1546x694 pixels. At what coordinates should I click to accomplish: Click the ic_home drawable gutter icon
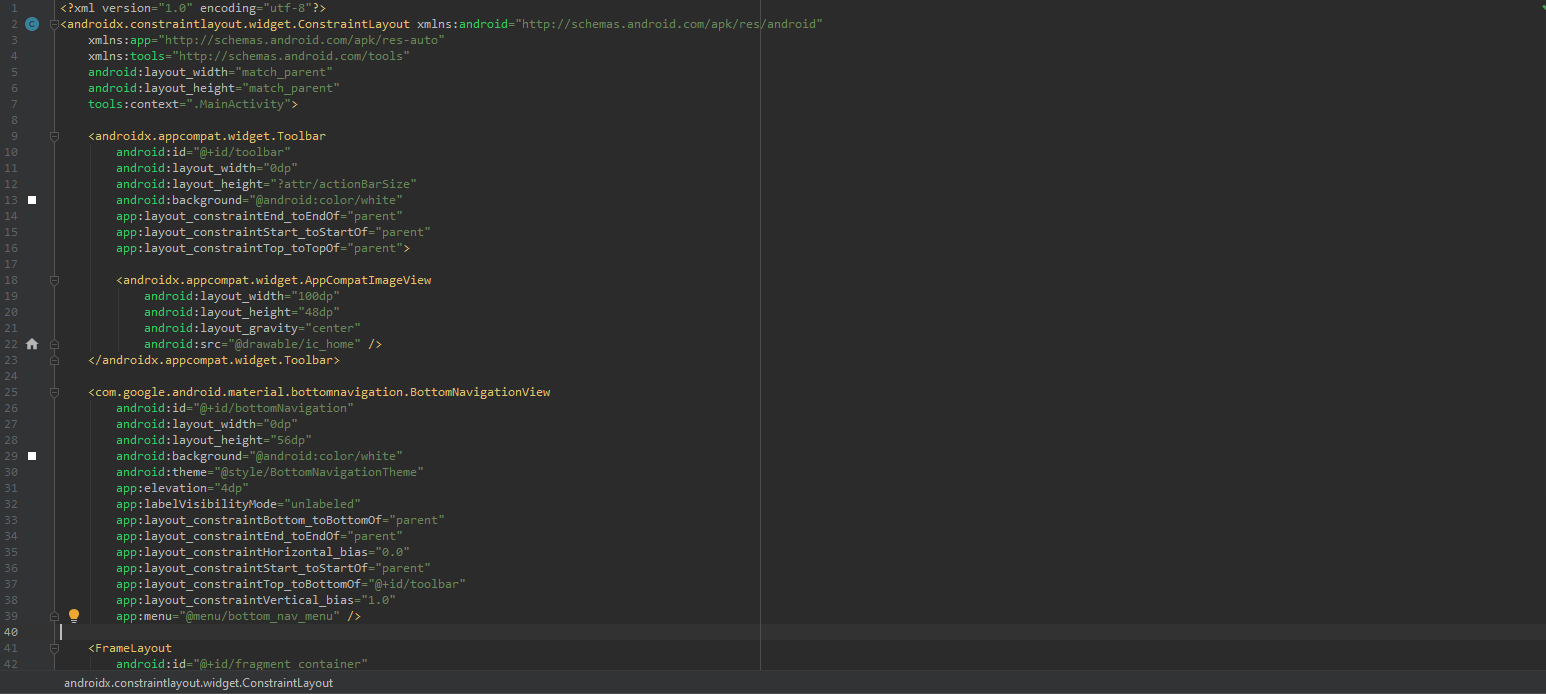[x=32, y=344]
